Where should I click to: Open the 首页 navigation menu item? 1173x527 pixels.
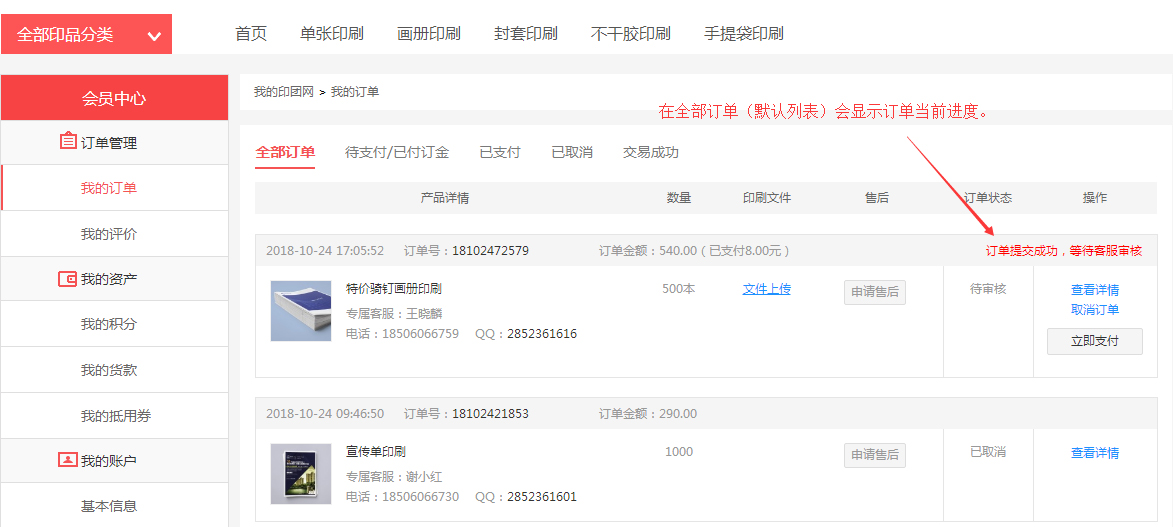251,34
